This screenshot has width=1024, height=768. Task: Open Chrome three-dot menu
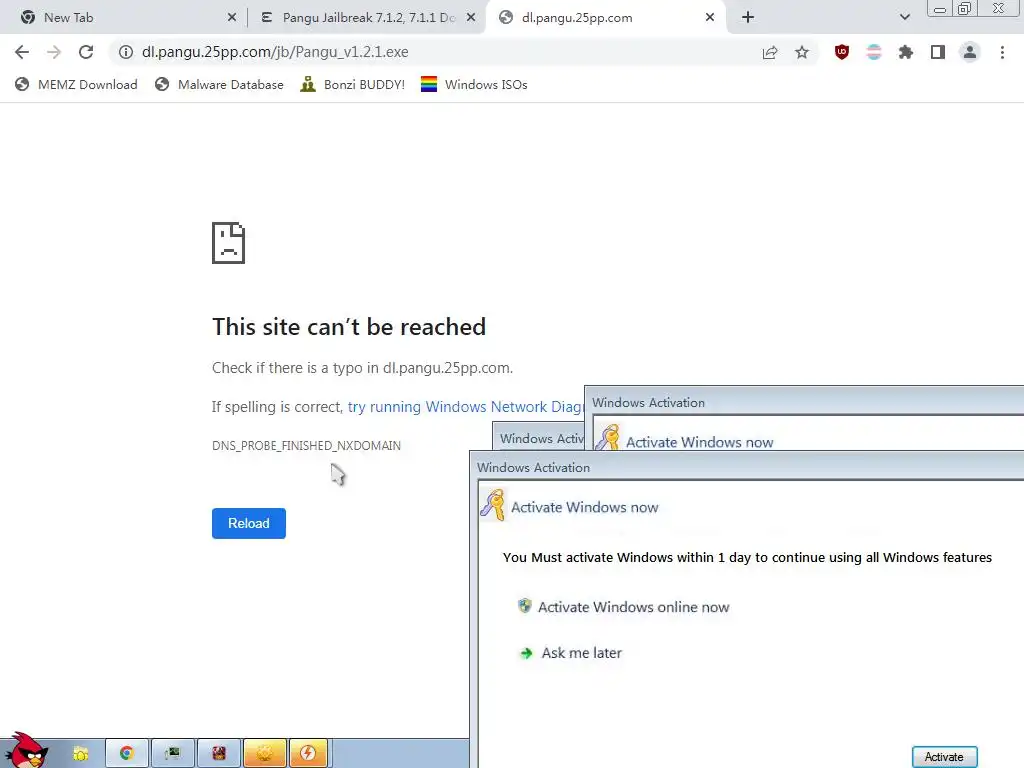pos(1002,52)
